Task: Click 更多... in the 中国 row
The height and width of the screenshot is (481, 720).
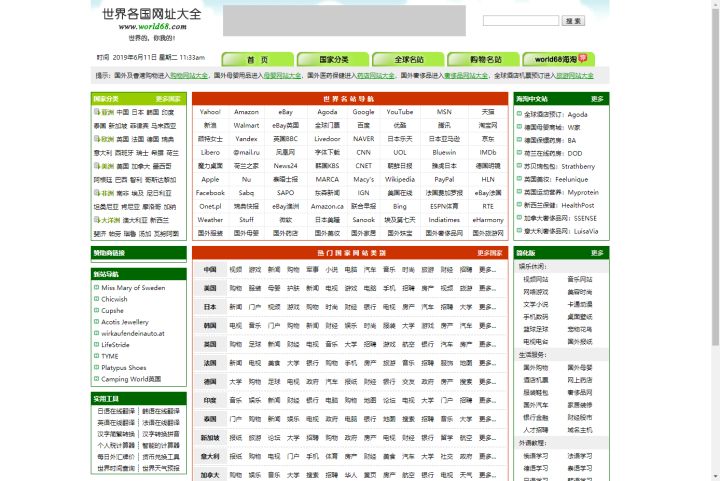Action: coord(487,269)
